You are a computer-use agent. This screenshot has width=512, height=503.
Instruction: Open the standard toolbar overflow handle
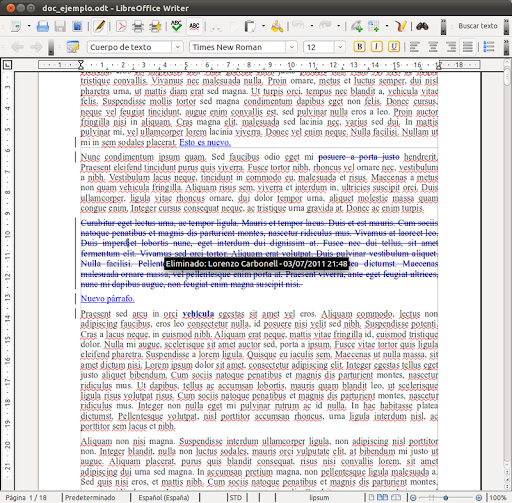pyautogui.click(x=443, y=27)
